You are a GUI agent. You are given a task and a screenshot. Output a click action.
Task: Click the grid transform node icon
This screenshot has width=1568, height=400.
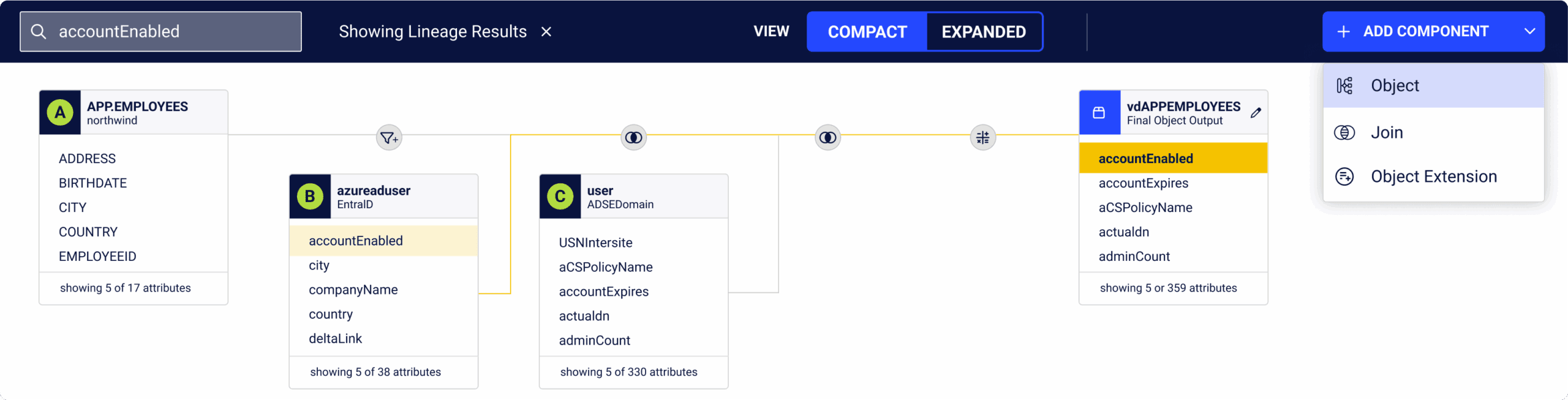(982, 137)
